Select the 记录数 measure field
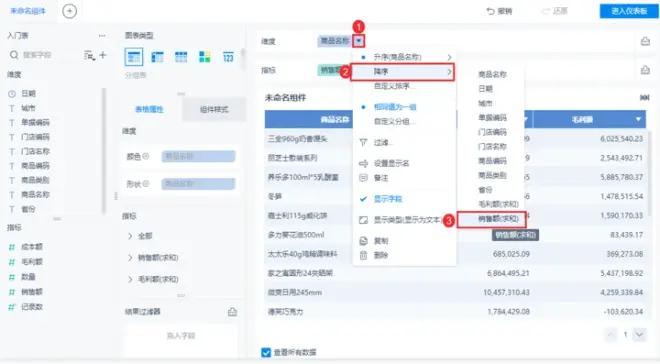 coord(32,307)
